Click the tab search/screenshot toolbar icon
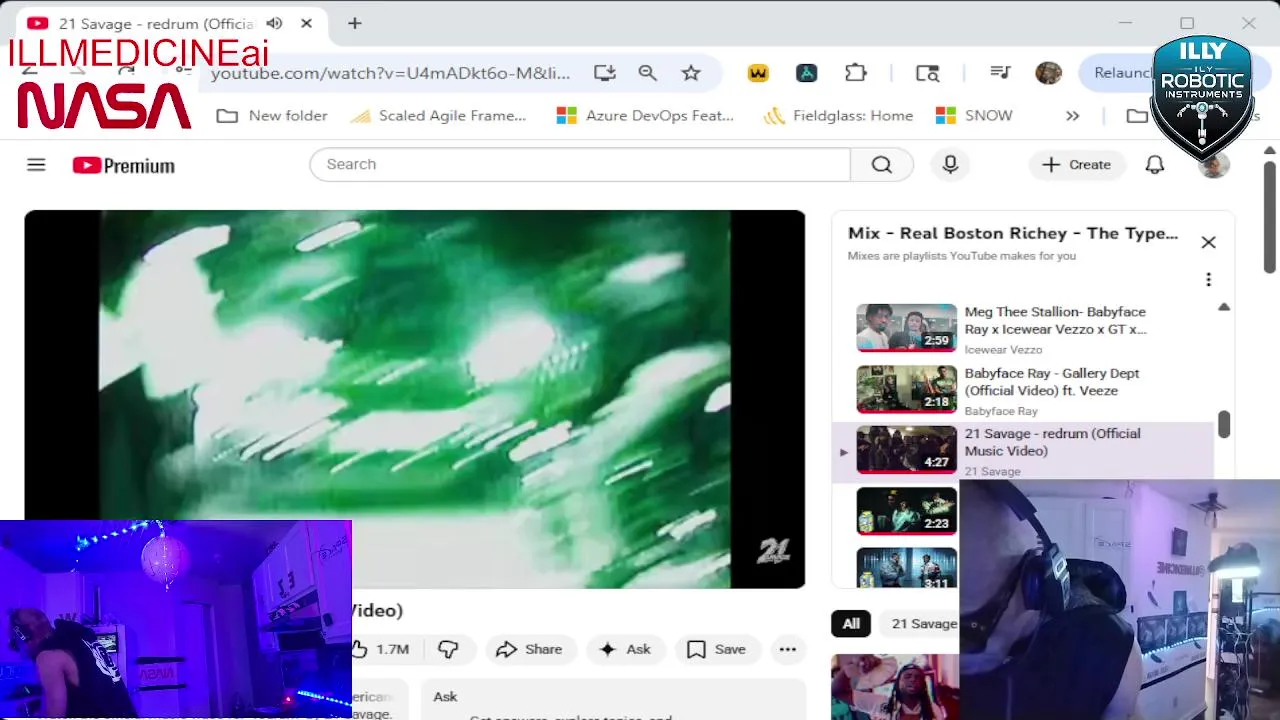This screenshot has height=720, width=1280. point(928,73)
